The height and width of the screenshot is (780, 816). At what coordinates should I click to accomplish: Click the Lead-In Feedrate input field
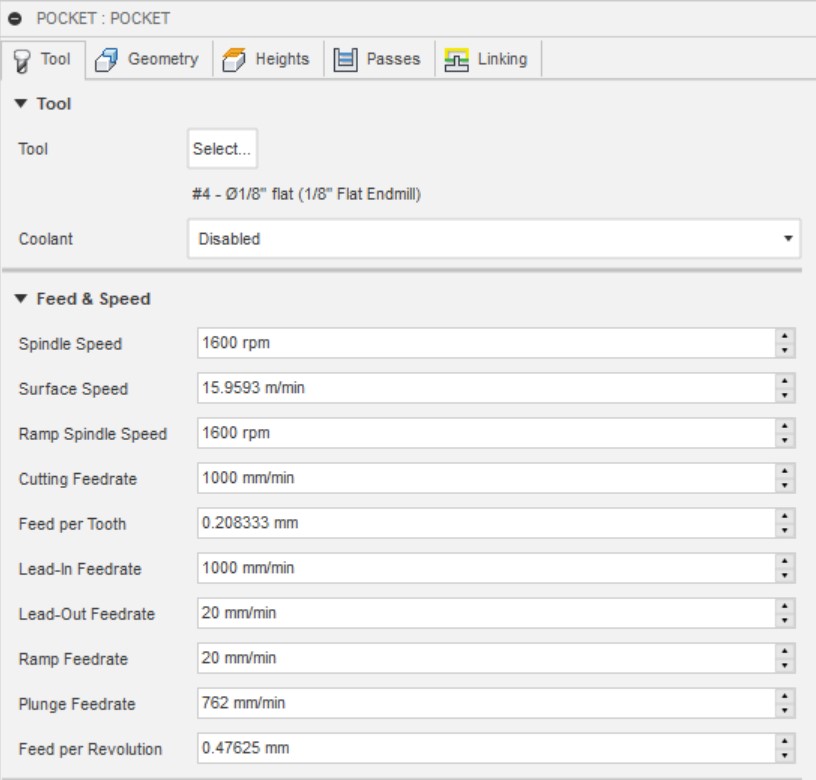click(x=486, y=568)
